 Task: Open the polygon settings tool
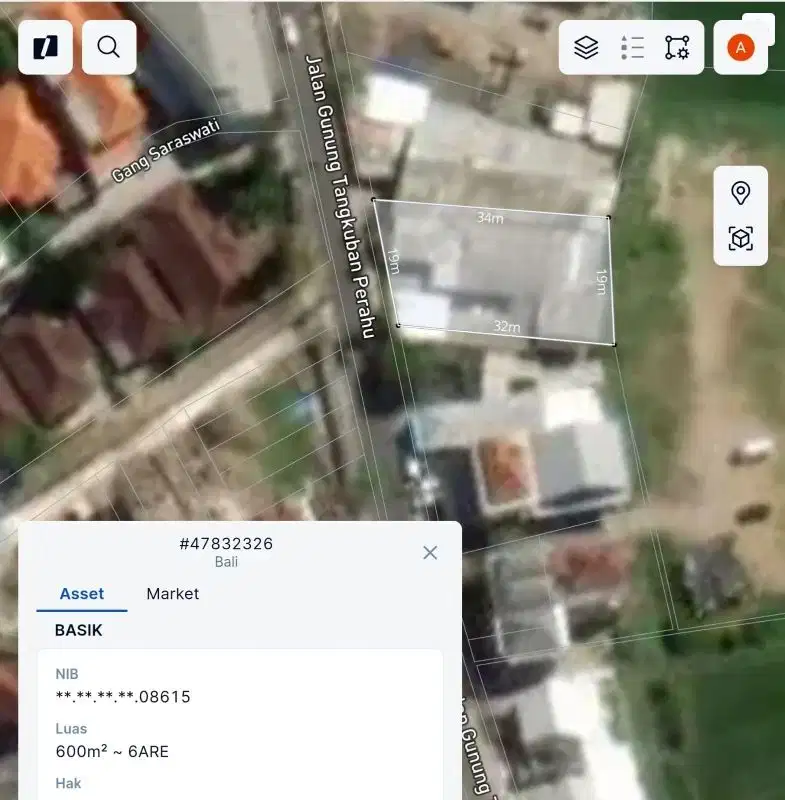(x=677, y=47)
